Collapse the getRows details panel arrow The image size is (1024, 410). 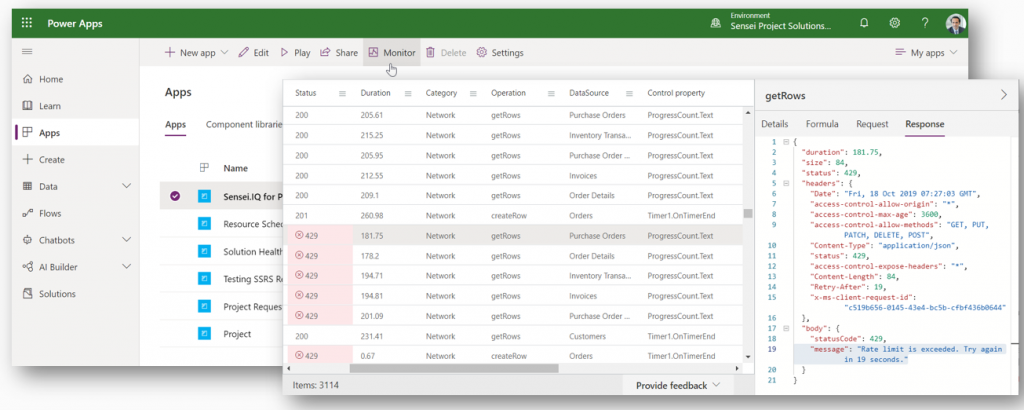1004,95
